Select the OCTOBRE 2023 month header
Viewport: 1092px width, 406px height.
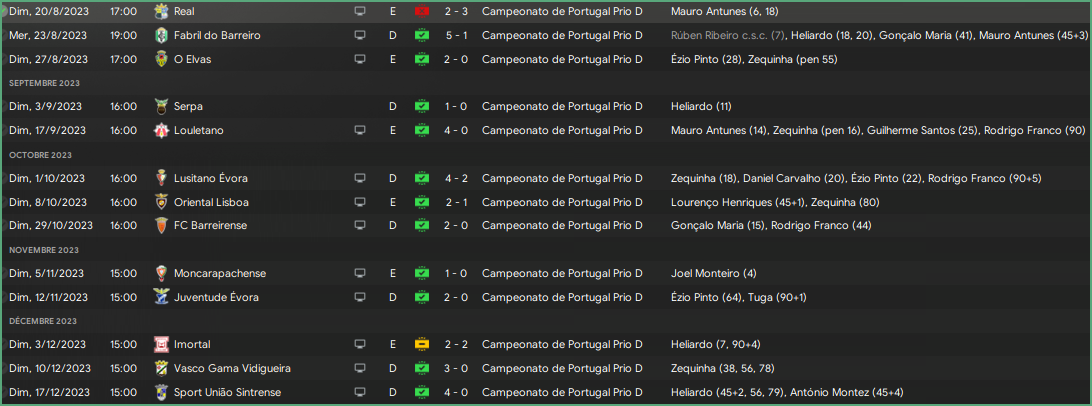pyautogui.click(x=41, y=155)
